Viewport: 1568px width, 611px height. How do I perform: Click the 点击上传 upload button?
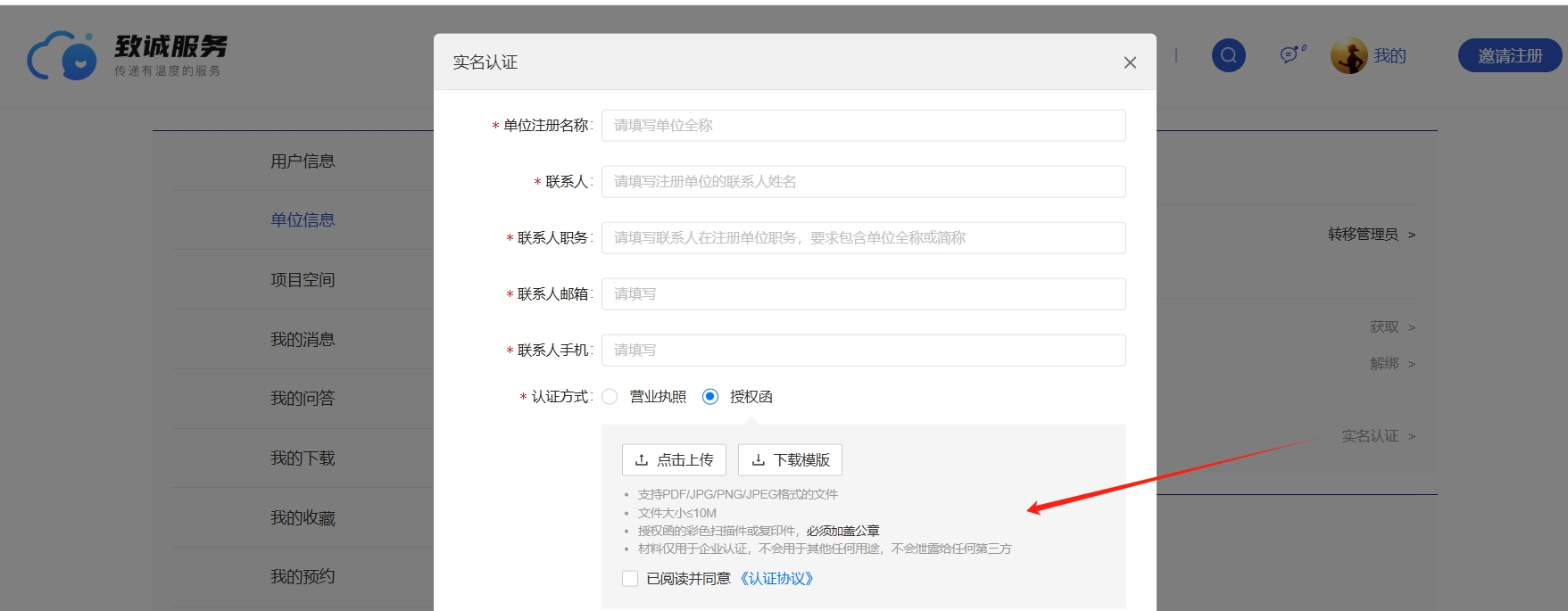pos(674,460)
